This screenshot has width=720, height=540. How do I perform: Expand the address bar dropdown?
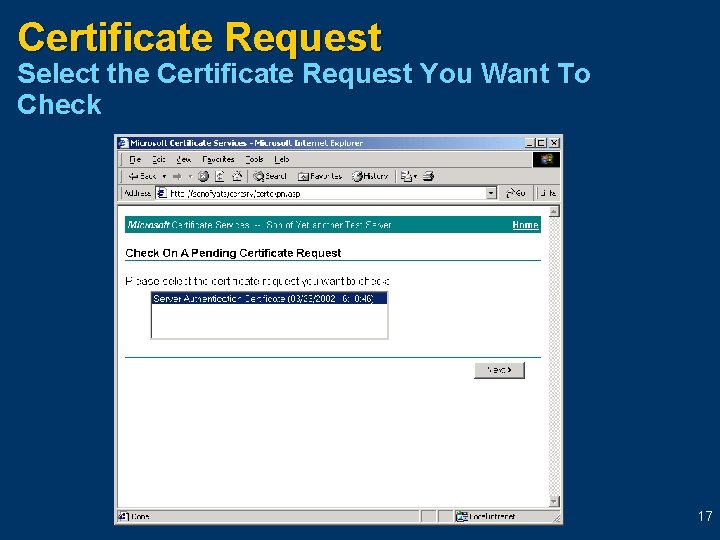coord(491,193)
